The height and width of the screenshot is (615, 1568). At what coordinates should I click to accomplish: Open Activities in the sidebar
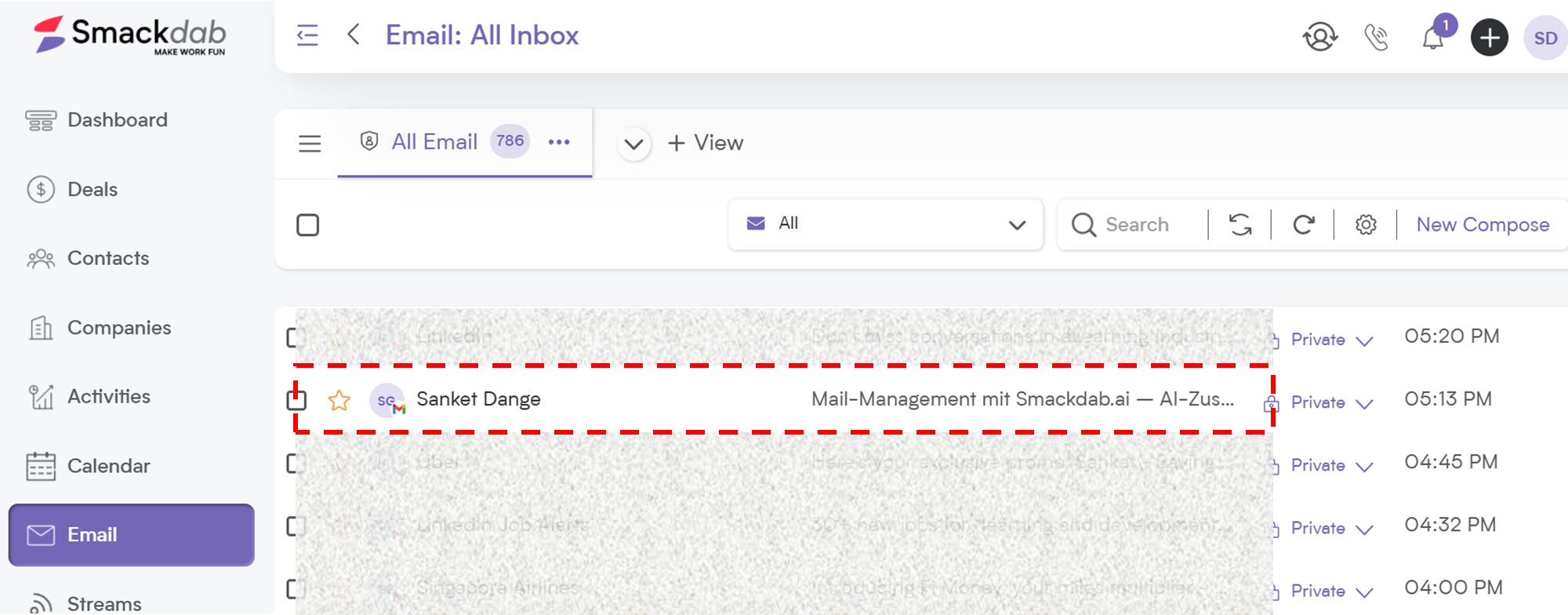pyautogui.click(x=89, y=397)
